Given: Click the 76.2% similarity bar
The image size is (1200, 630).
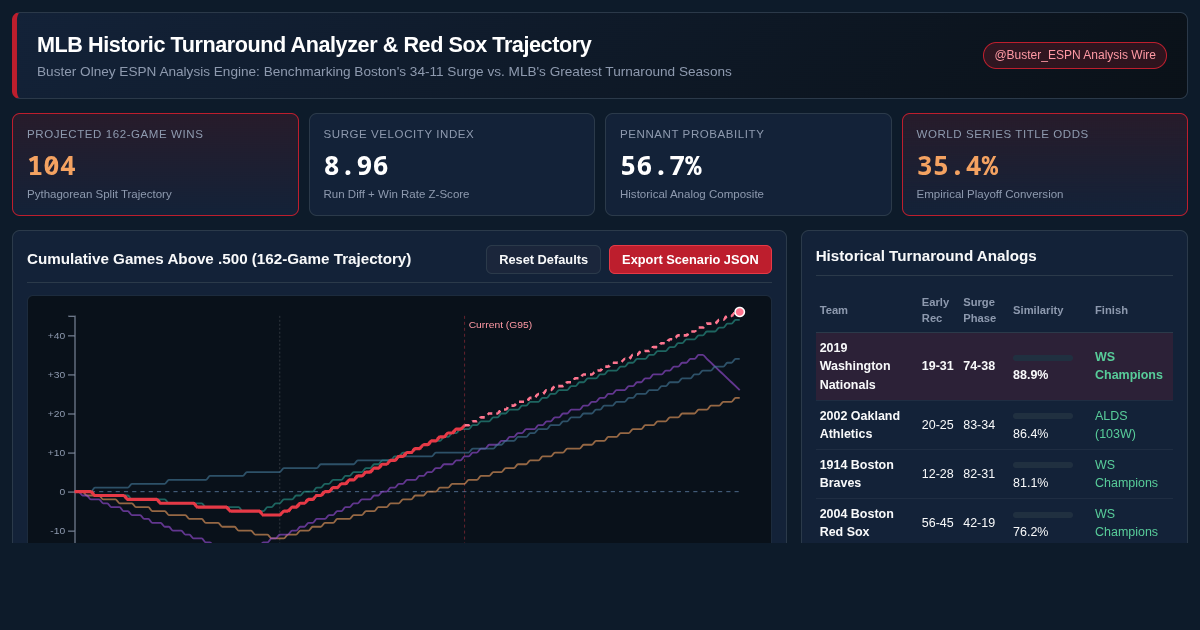Looking at the screenshot, I should [x=1043, y=515].
